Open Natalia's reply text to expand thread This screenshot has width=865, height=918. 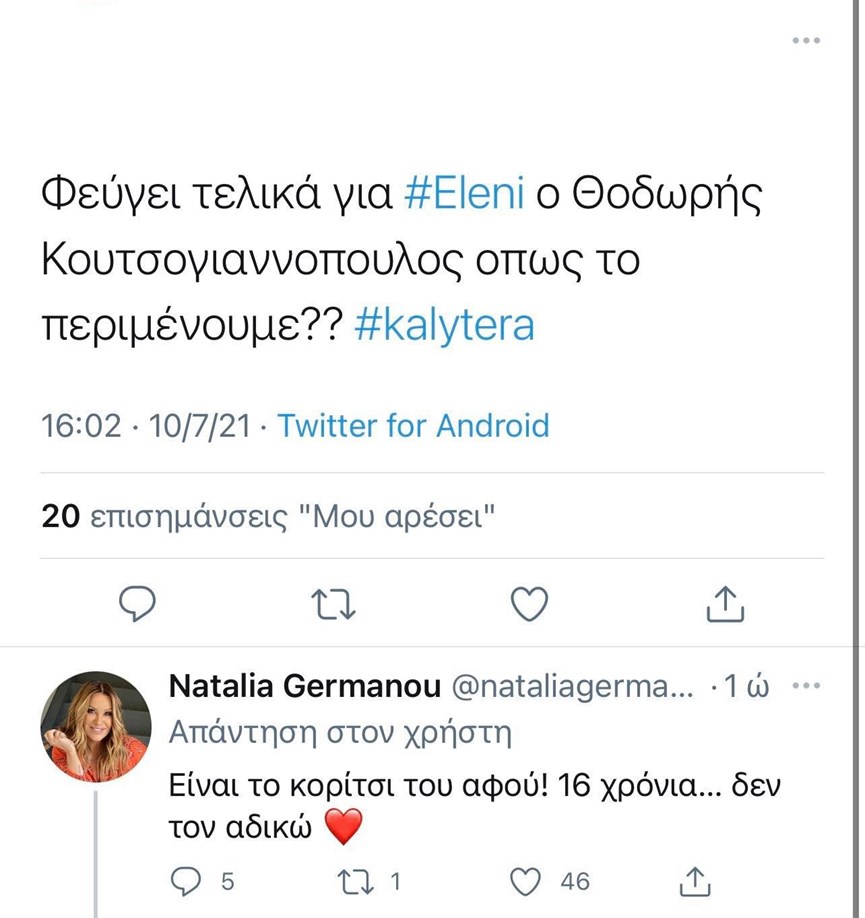click(470, 805)
